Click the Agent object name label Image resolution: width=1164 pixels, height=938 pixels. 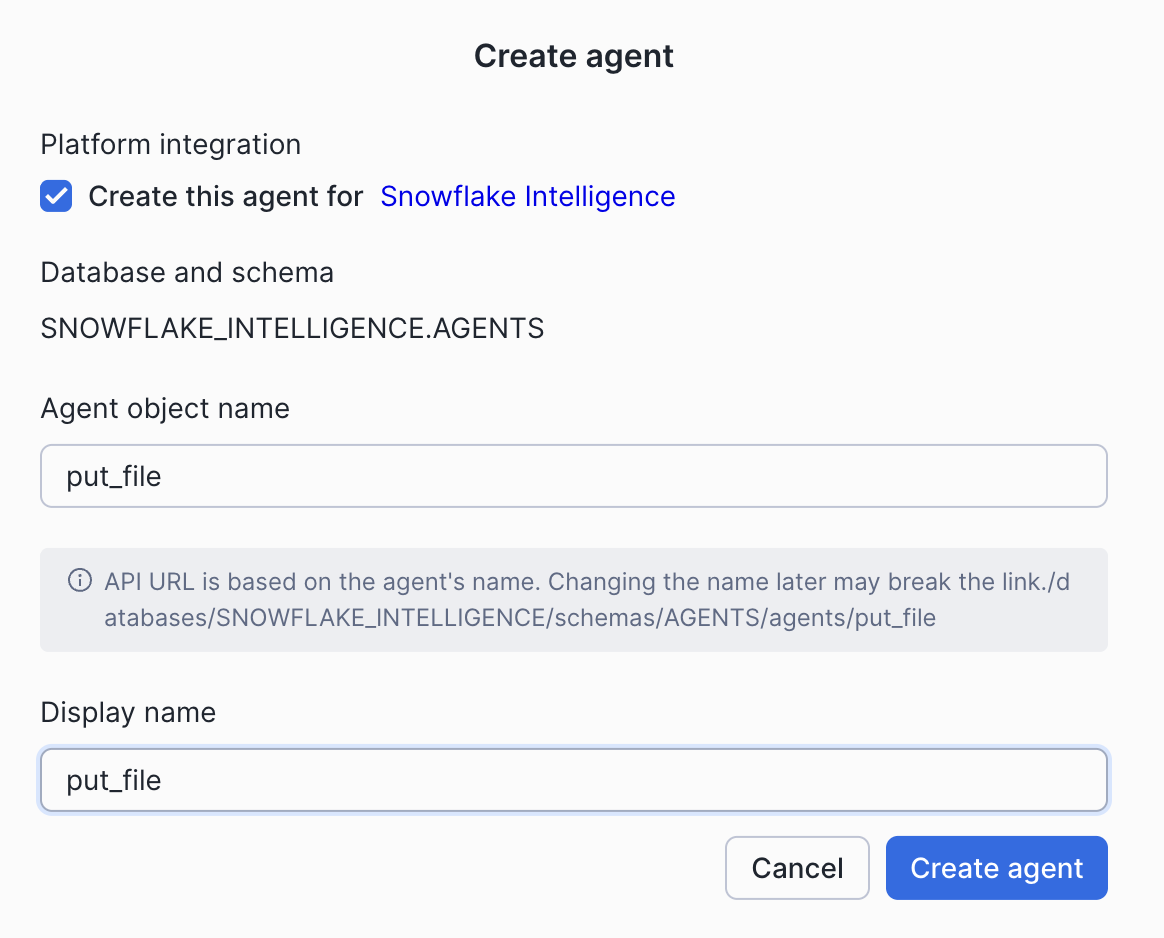click(x=165, y=407)
